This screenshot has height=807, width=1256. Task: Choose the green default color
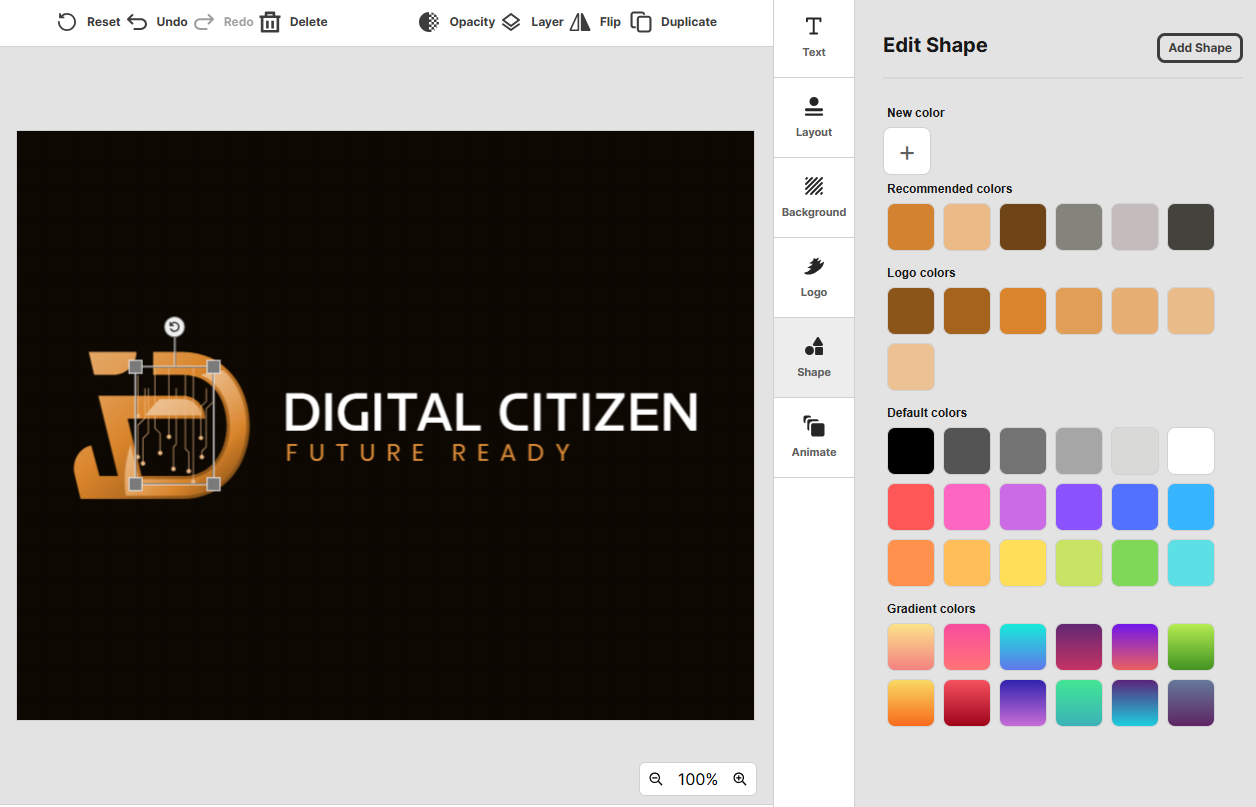pos(1135,563)
